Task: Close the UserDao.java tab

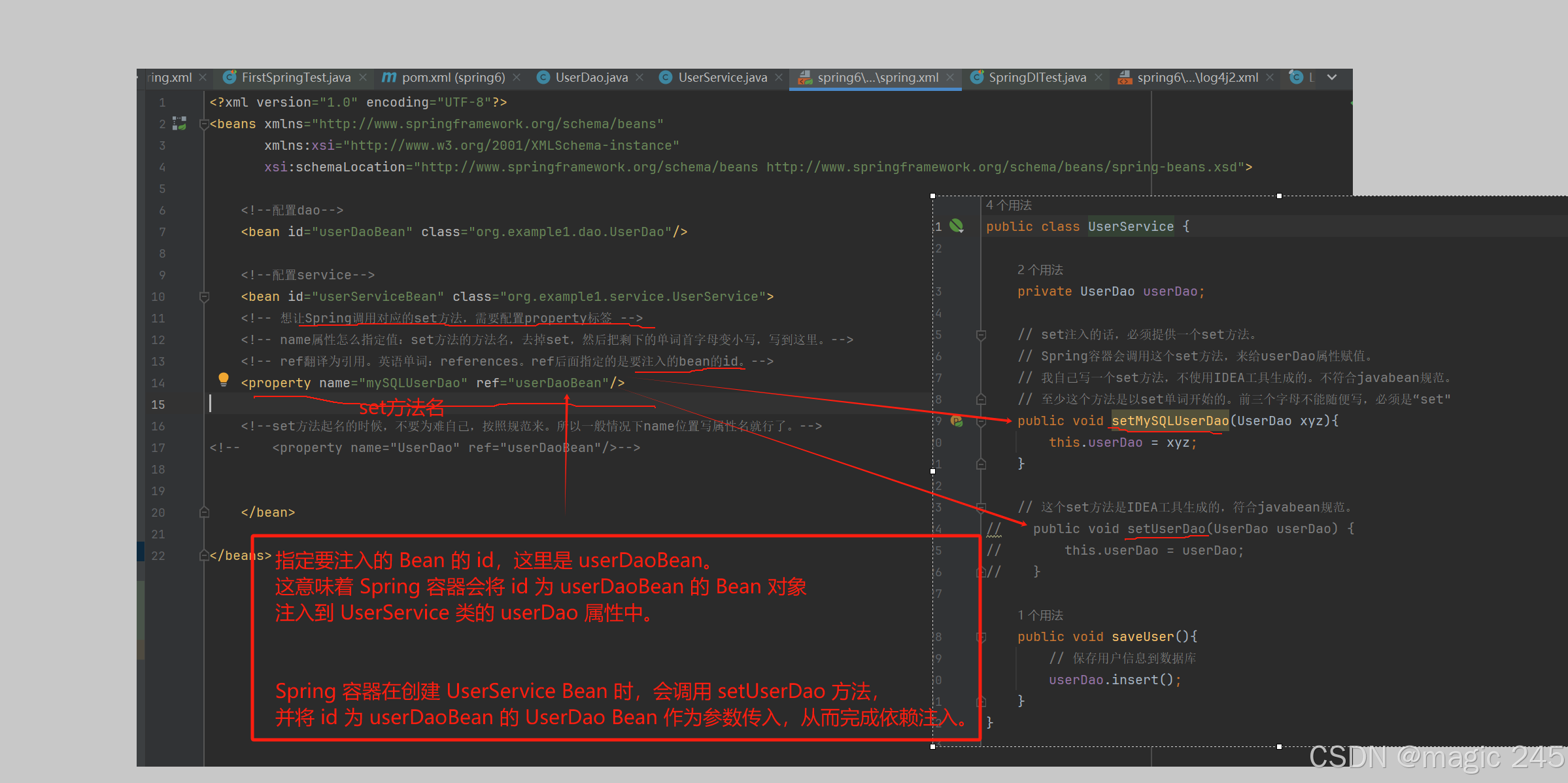Action: (x=639, y=77)
